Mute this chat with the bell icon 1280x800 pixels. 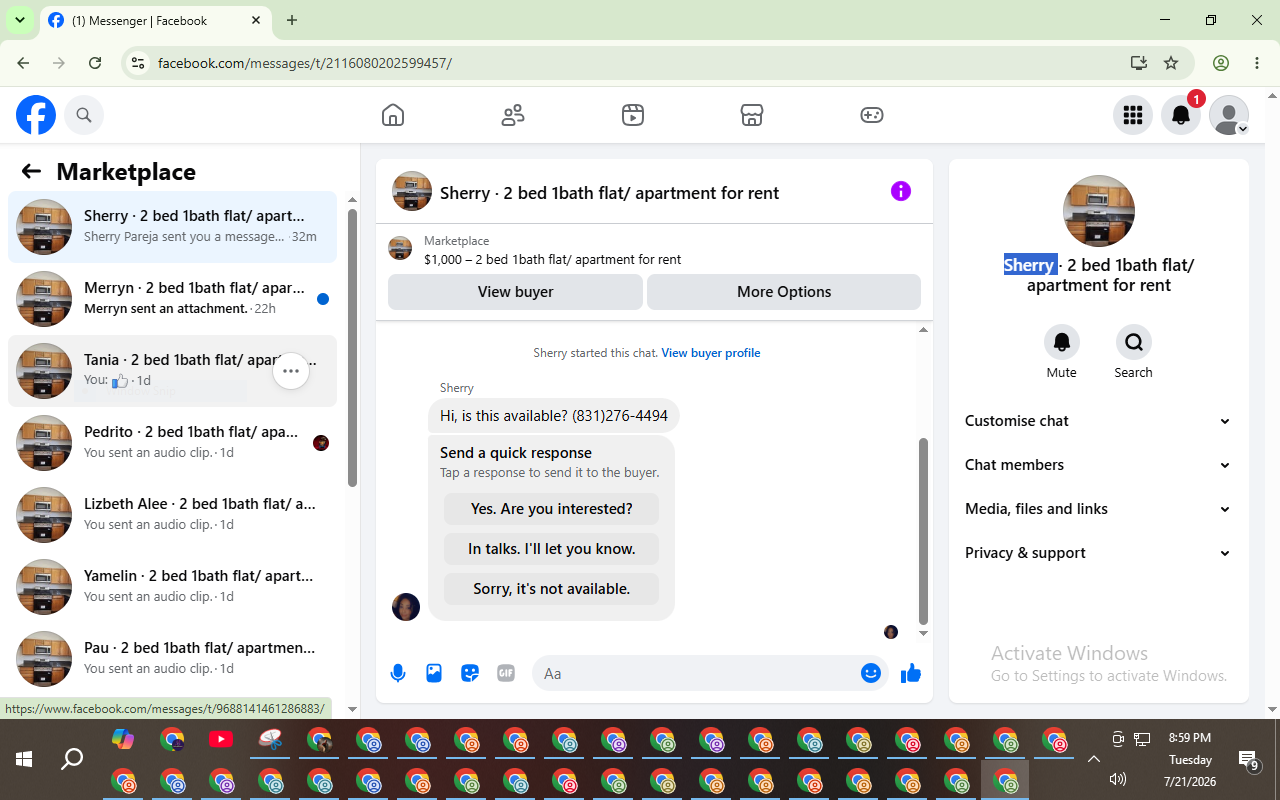[x=1062, y=342]
